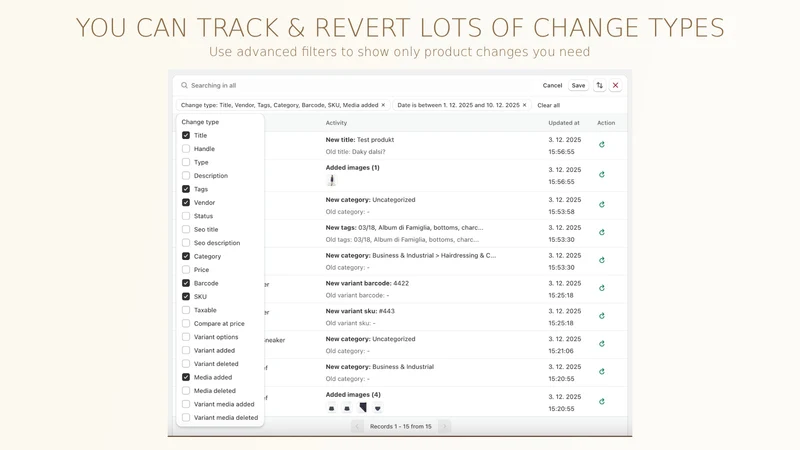
Task: Remove the Date is between filter chip
Action: (524, 105)
